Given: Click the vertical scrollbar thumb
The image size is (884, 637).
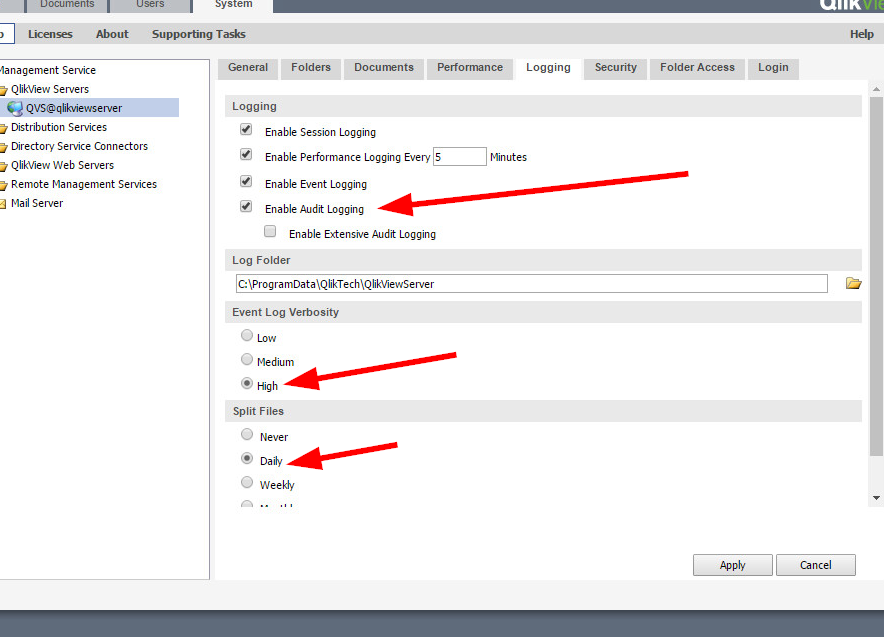Looking at the screenshot, I should click(x=876, y=276).
